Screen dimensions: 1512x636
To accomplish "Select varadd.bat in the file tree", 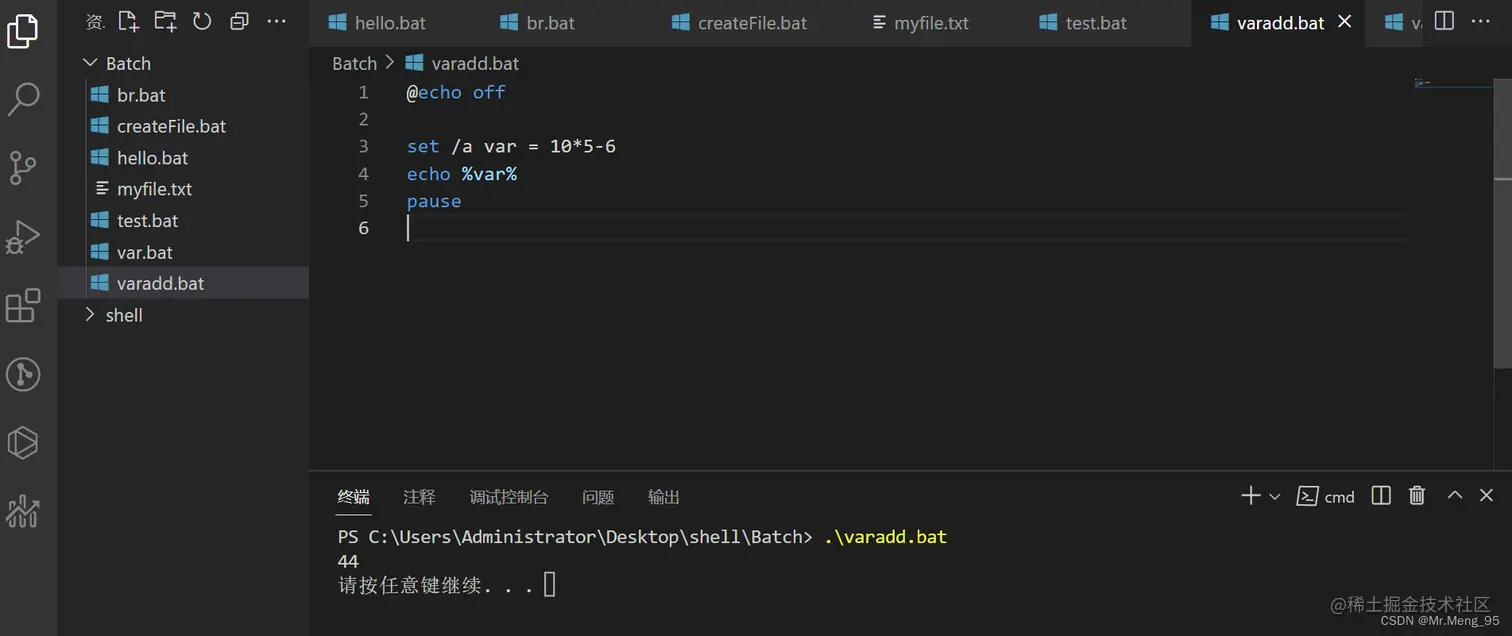I will [x=183, y=283].
